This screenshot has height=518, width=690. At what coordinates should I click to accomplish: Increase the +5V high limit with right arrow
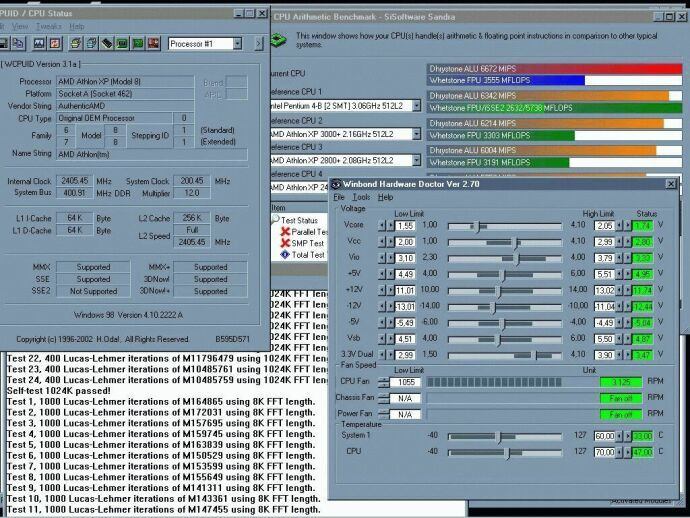[x=628, y=274]
